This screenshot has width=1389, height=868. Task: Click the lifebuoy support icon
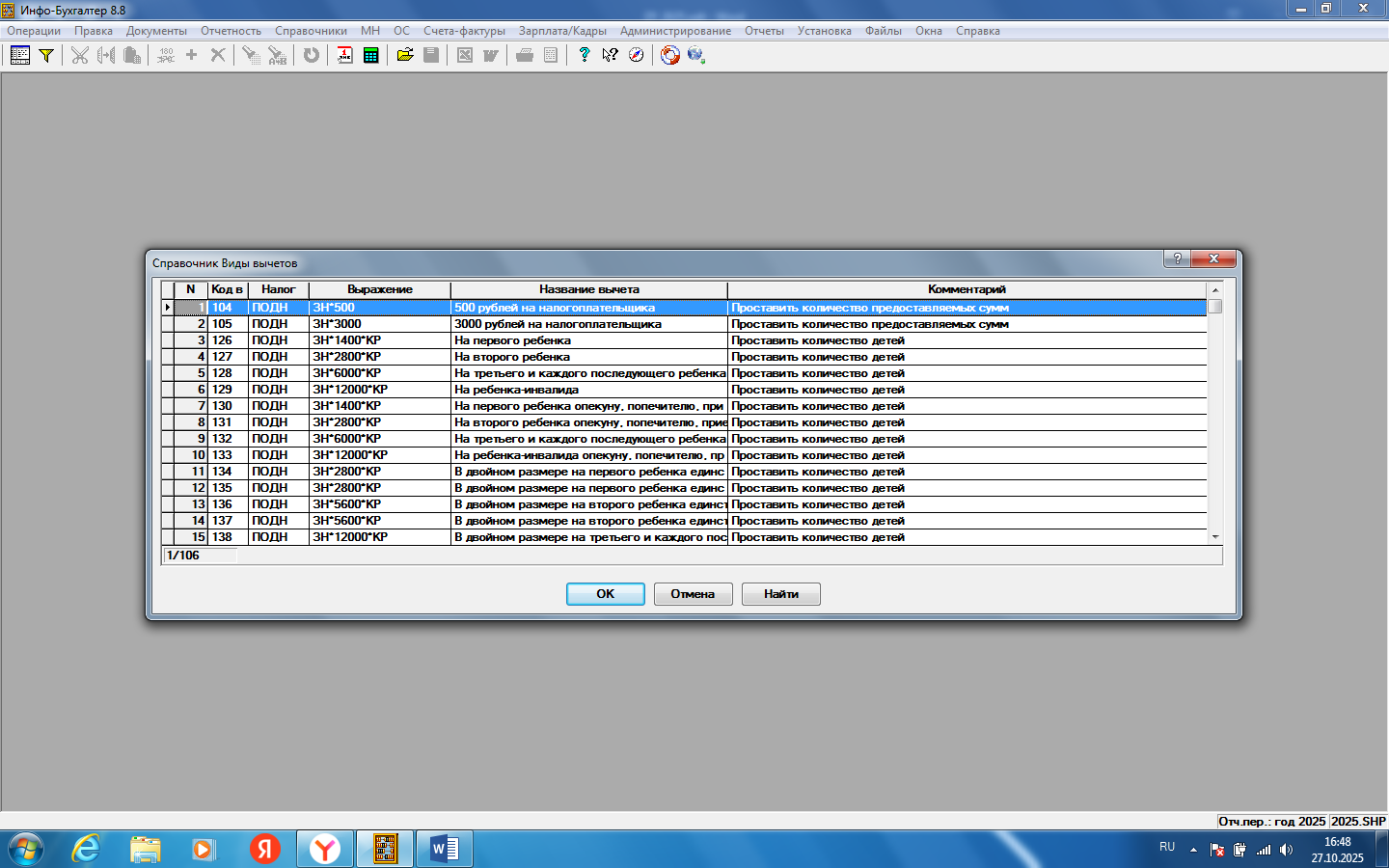670,55
